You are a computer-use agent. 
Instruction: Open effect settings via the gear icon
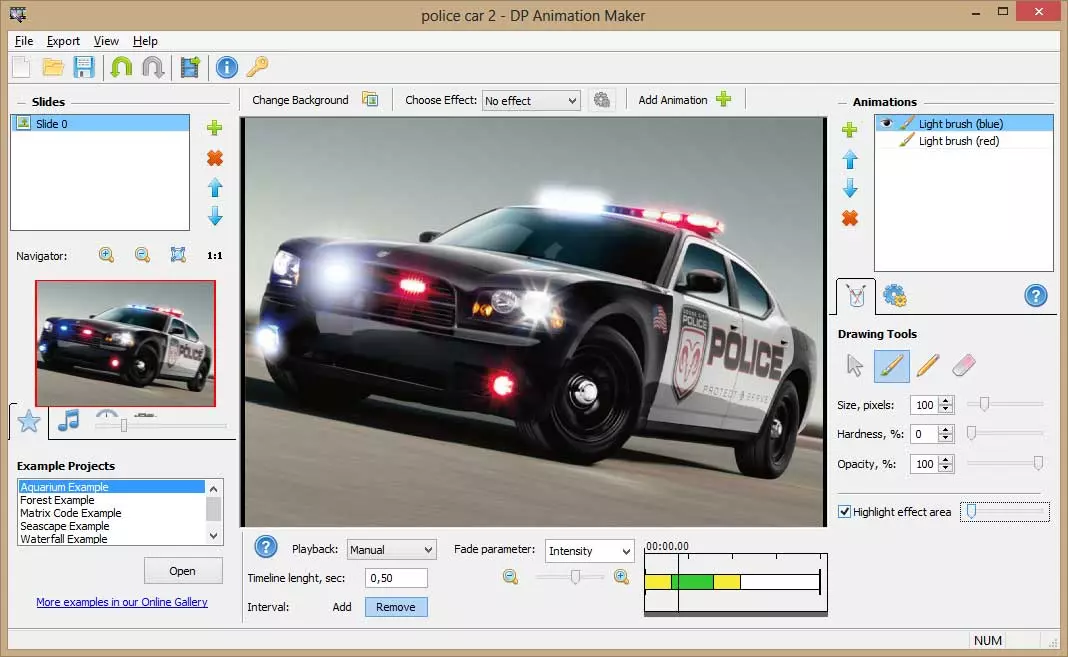click(x=601, y=100)
